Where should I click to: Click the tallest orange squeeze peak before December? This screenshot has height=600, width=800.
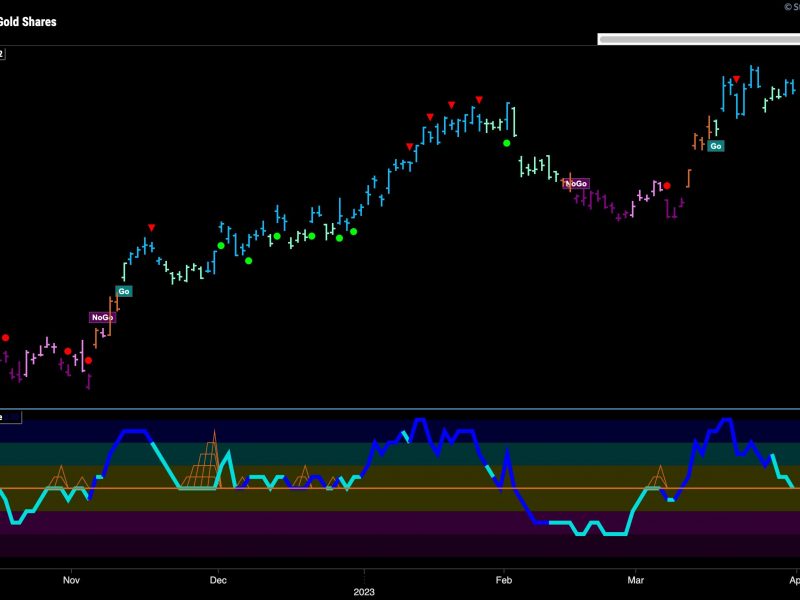pyautogui.click(x=213, y=459)
